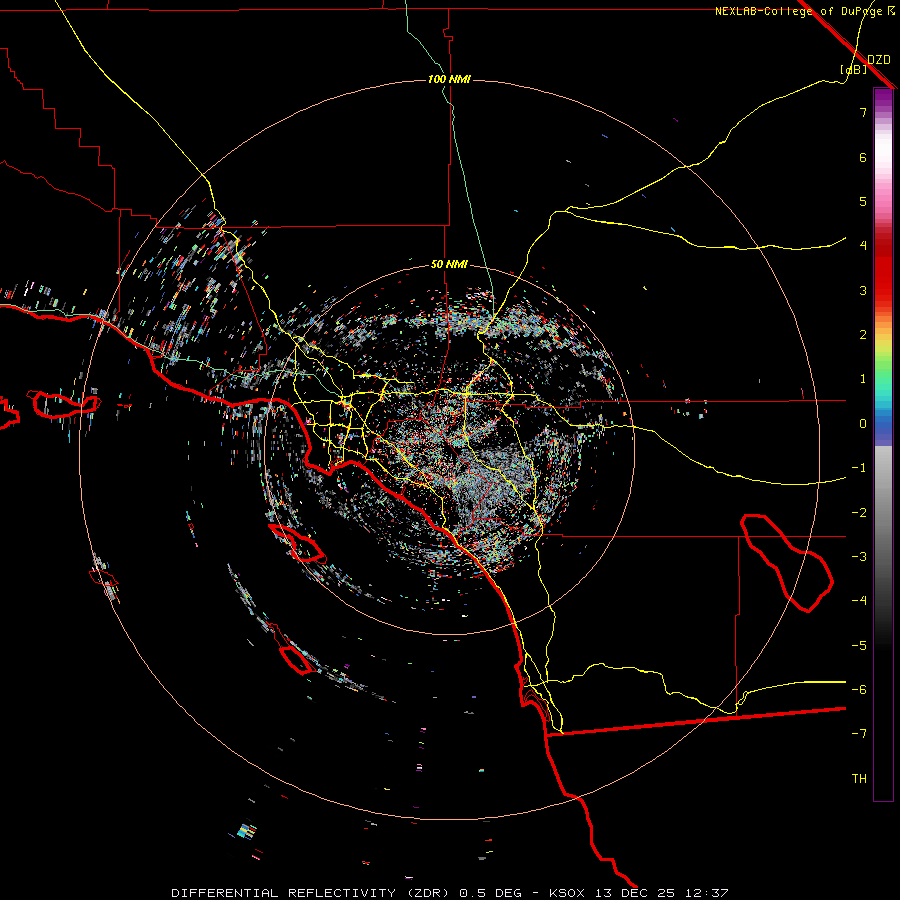900x900 pixels.
Task: Pick the green band of the color bar
Action: (883, 367)
